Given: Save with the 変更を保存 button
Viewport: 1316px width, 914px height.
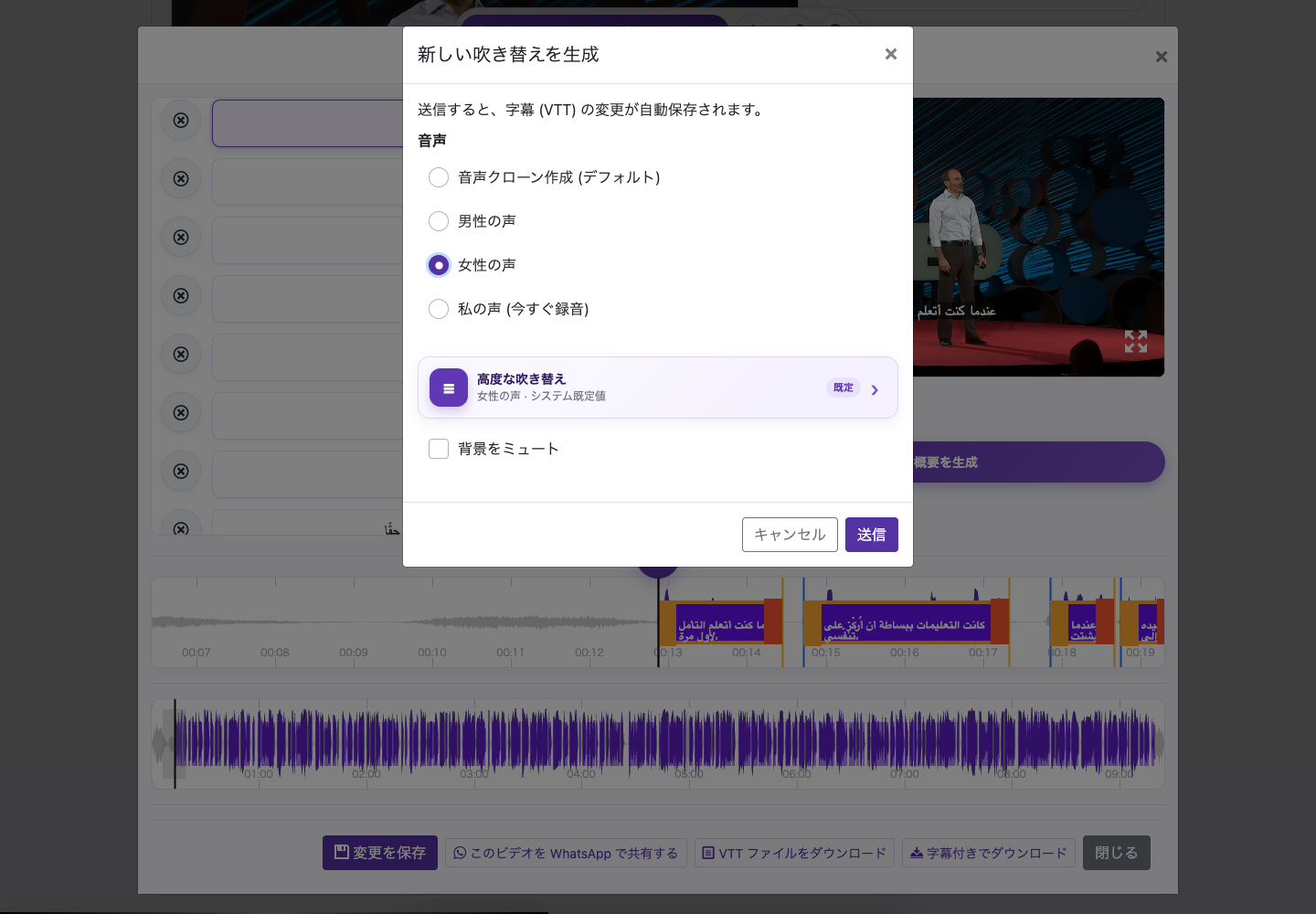Looking at the screenshot, I should (380, 853).
